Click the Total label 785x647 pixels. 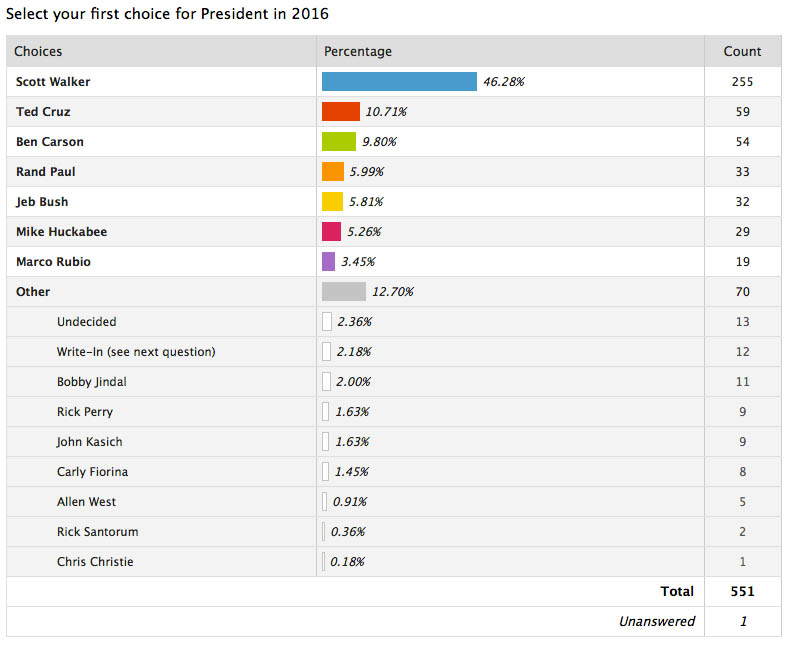click(x=677, y=591)
